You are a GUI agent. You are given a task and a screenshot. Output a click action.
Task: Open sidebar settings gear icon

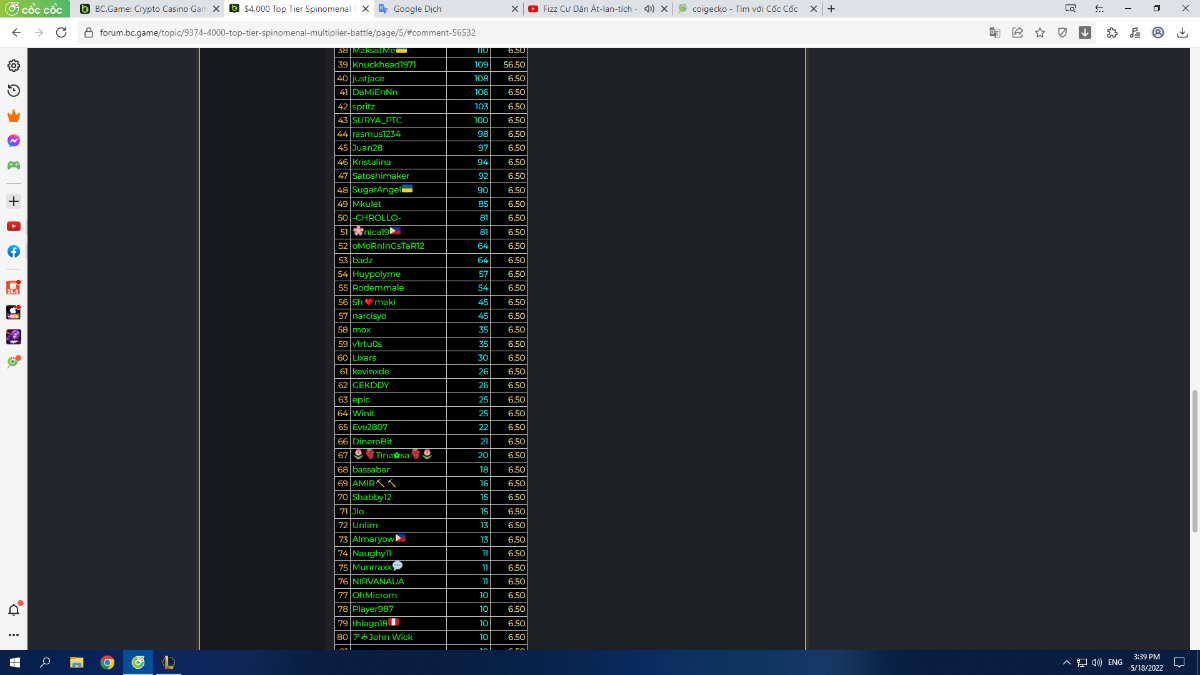pos(14,66)
